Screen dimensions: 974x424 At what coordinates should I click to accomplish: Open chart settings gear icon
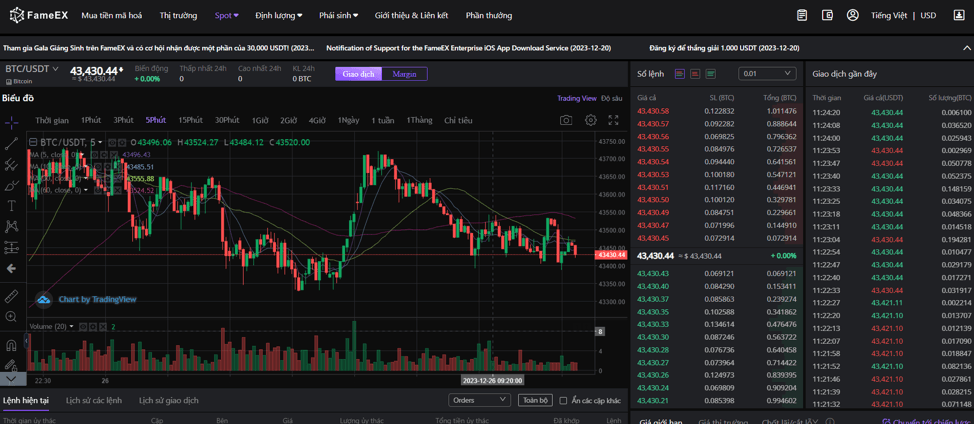point(590,120)
